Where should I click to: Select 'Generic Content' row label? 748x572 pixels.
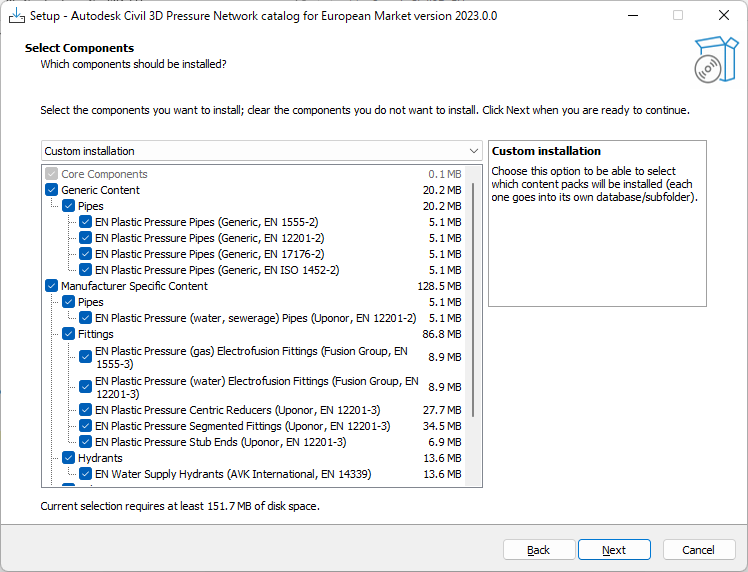click(100, 190)
